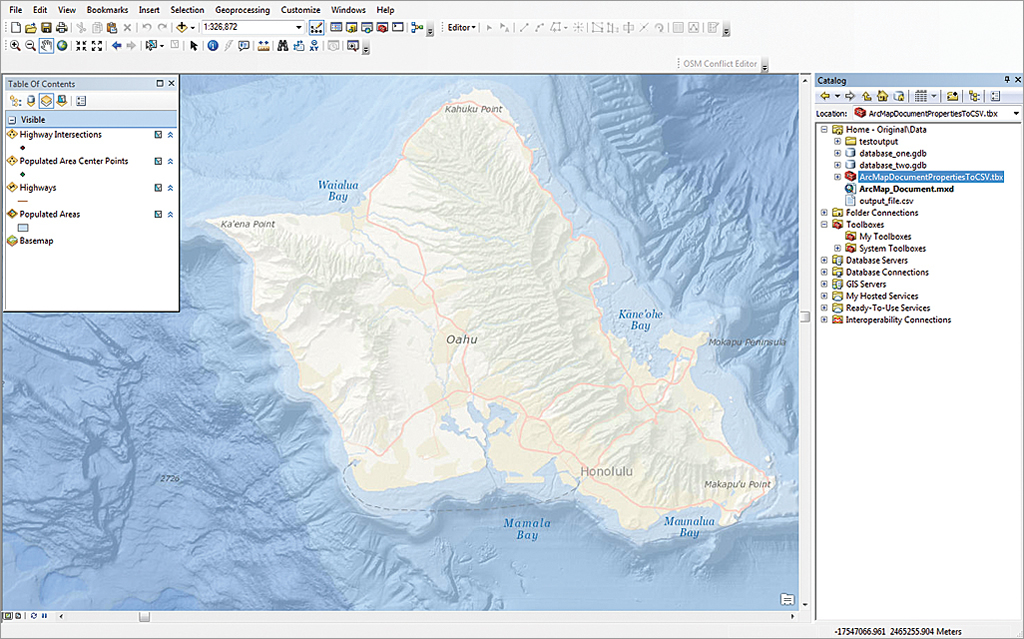Toggle visibility of Populated Areas layer
Screen dimensions: 1024x639
[x=158, y=214]
